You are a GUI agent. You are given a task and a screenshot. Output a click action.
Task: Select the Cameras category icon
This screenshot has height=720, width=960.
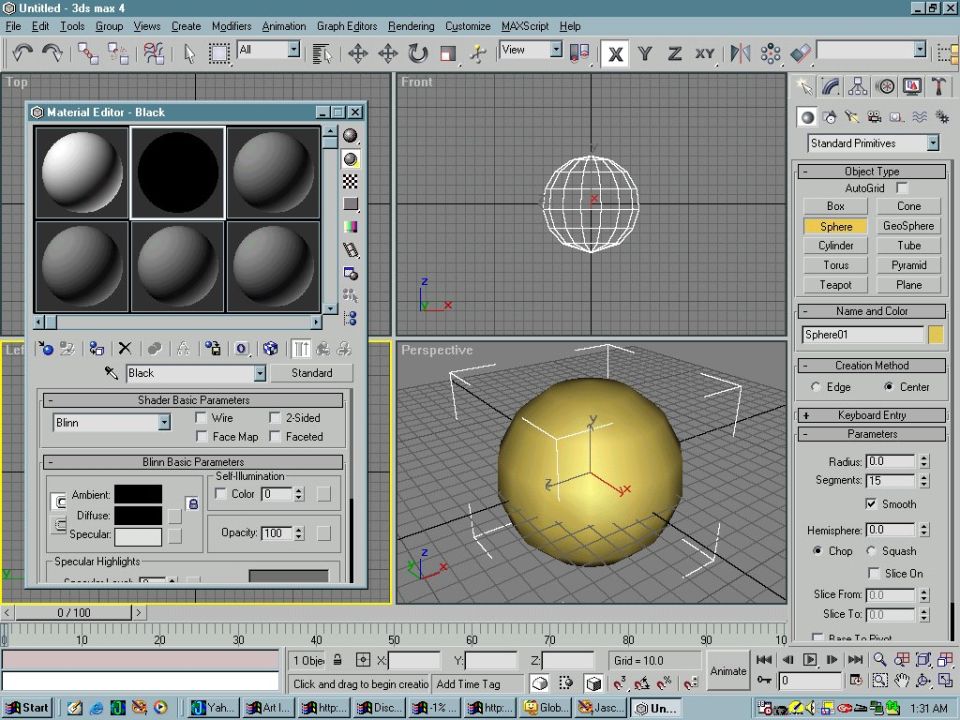(874, 117)
